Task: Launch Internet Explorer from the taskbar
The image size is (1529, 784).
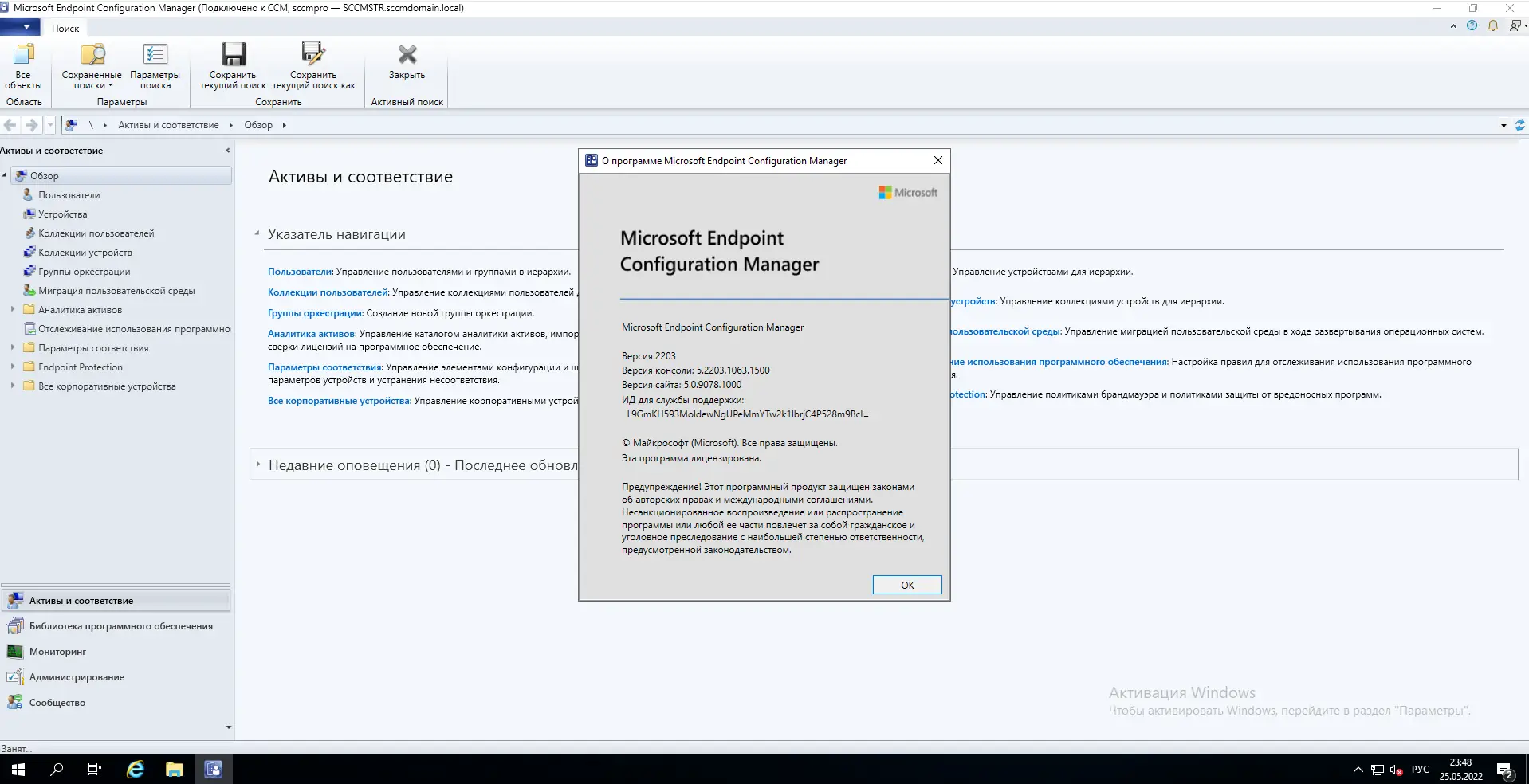Action: (x=136, y=770)
